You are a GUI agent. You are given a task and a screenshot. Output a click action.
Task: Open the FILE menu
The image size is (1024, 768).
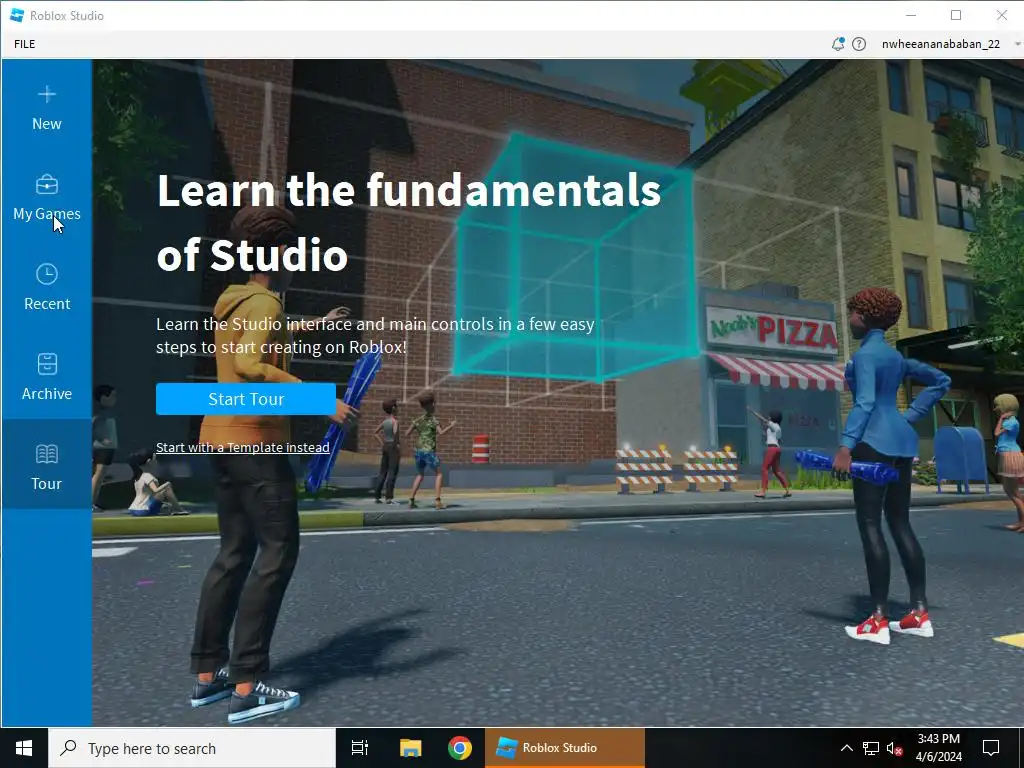[x=25, y=44]
